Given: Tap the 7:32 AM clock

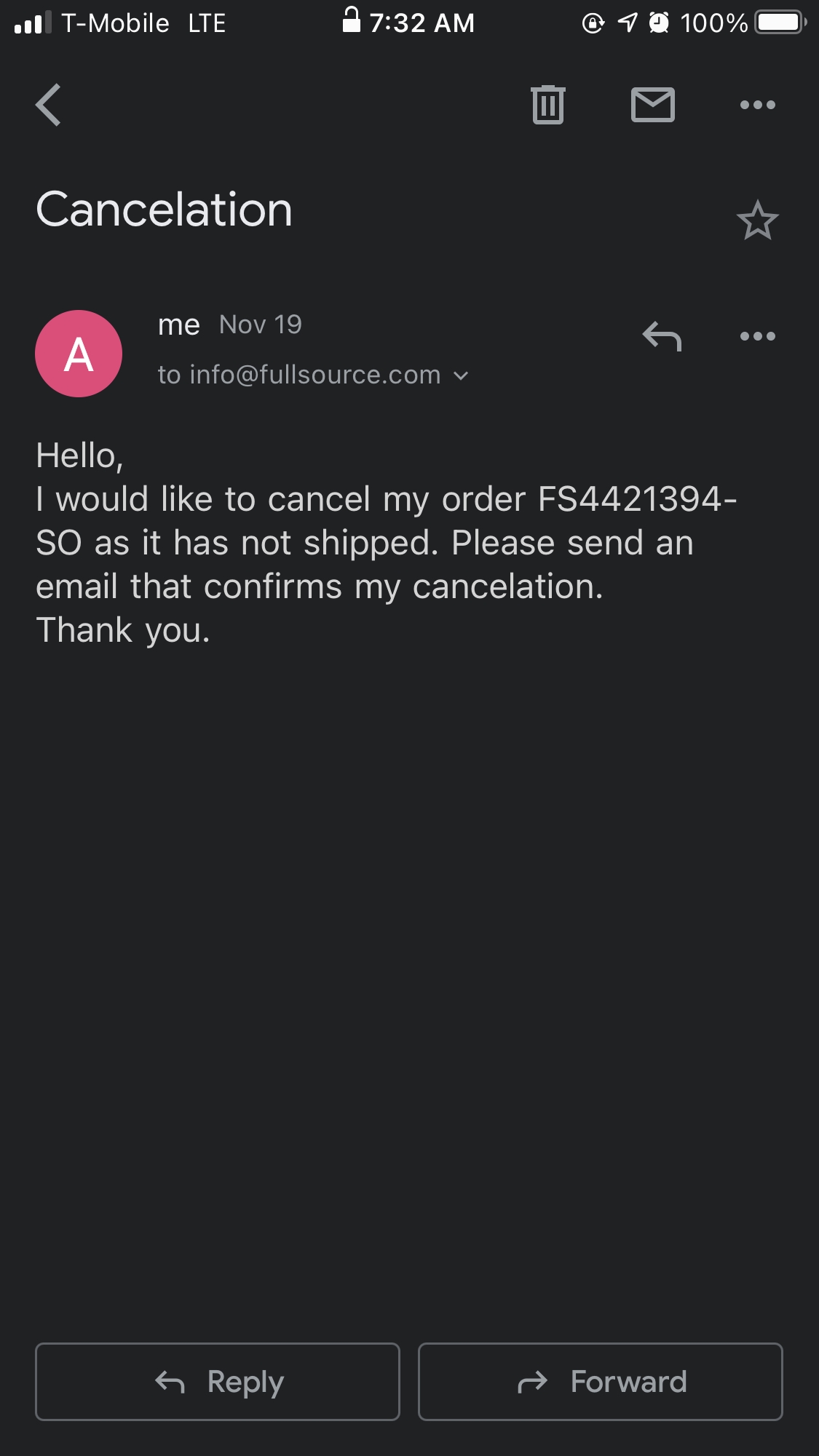Looking at the screenshot, I should (x=422, y=23).
